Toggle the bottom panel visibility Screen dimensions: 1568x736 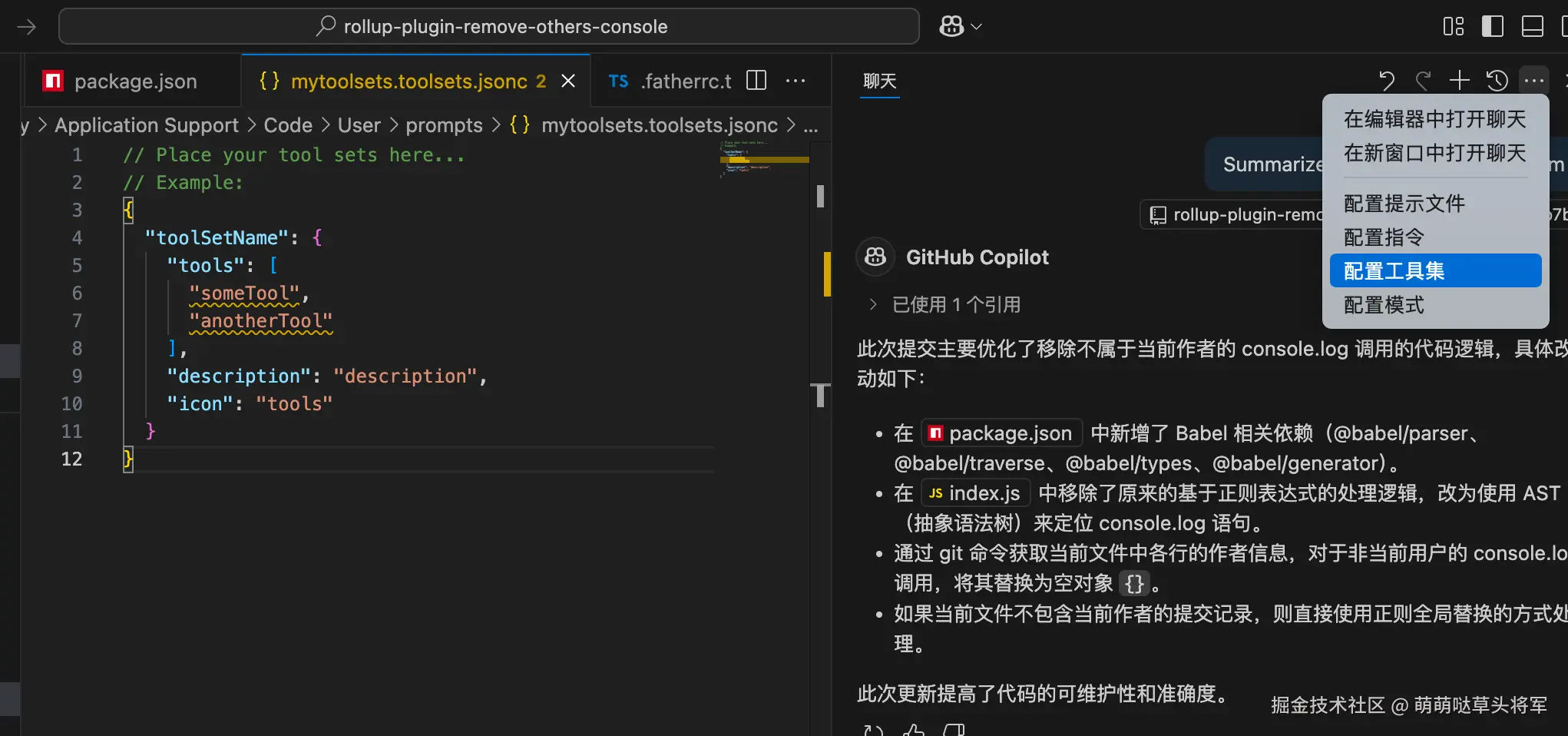tap(1532, 27)
